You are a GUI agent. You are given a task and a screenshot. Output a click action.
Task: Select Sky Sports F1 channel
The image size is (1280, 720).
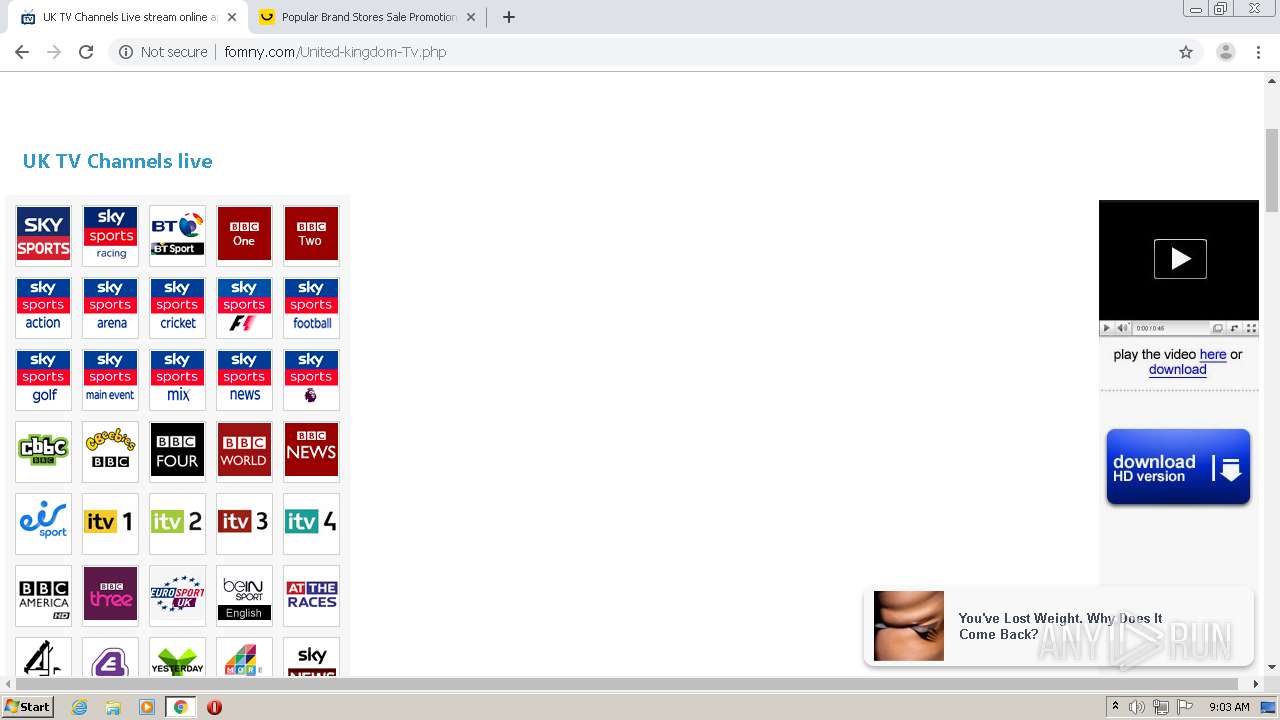[244, 308]
